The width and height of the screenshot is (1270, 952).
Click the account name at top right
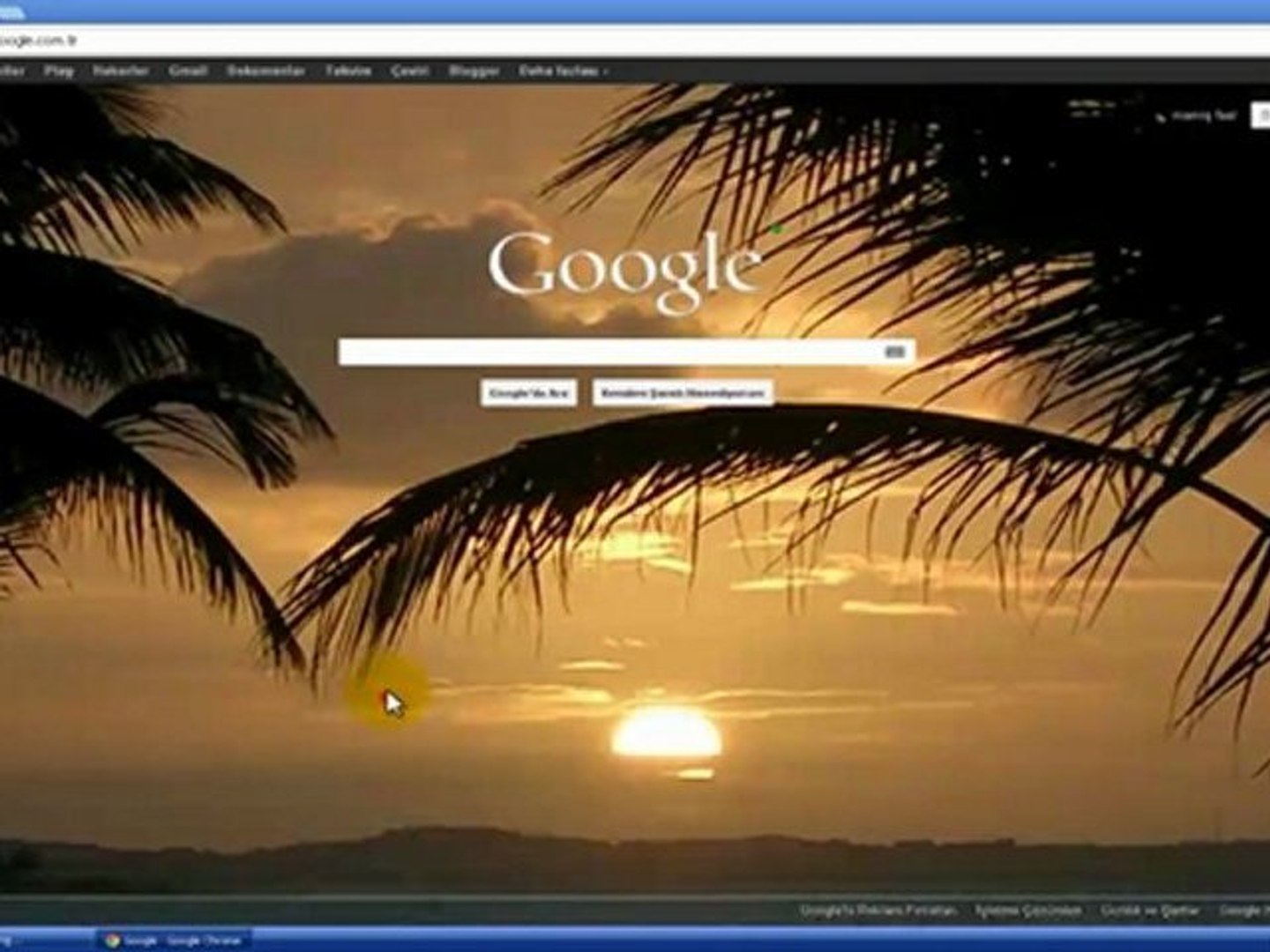(x=1204, y=115)
